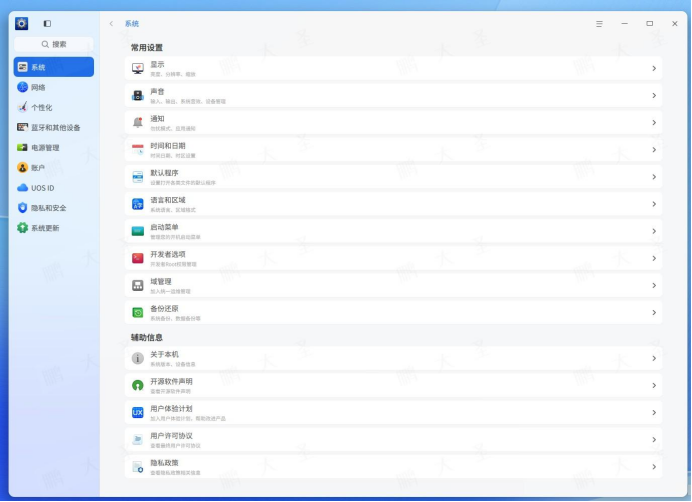Viewport: 692px width, 502px height.
Task: Click the 账户 sidebar label
Action: pyautogui.click(x=38, y=168)
